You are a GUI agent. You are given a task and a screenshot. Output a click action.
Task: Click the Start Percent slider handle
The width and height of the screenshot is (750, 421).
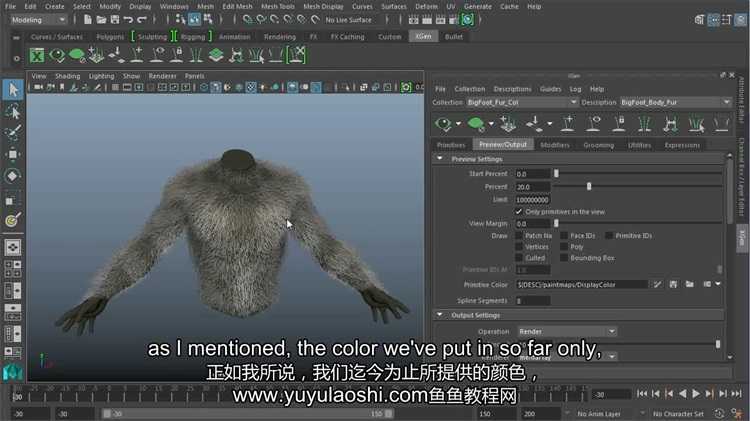click(556, 174)
